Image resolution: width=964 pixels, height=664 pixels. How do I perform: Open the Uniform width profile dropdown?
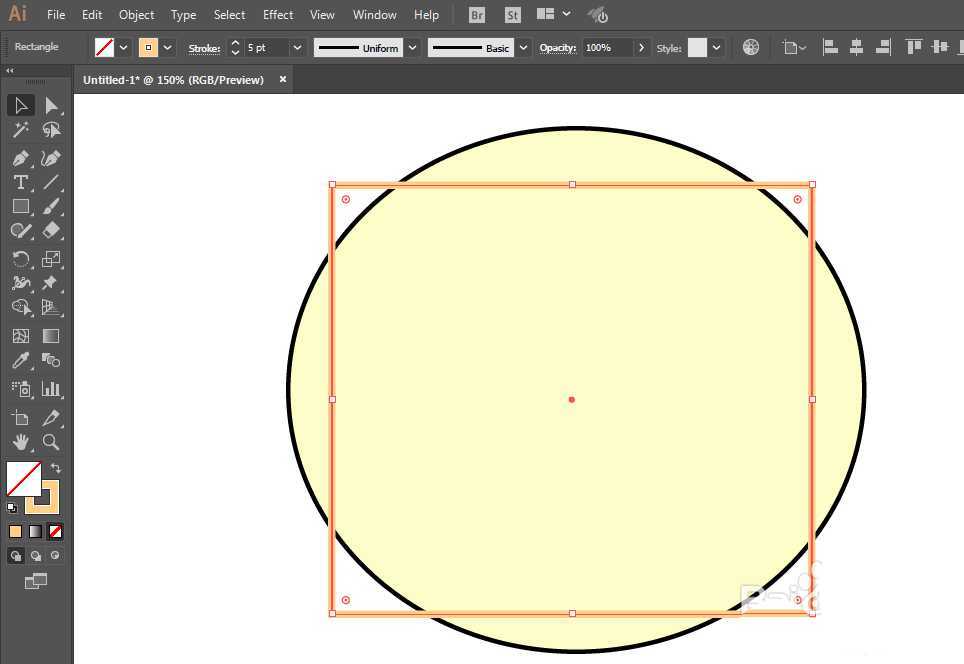coord(412,48)
